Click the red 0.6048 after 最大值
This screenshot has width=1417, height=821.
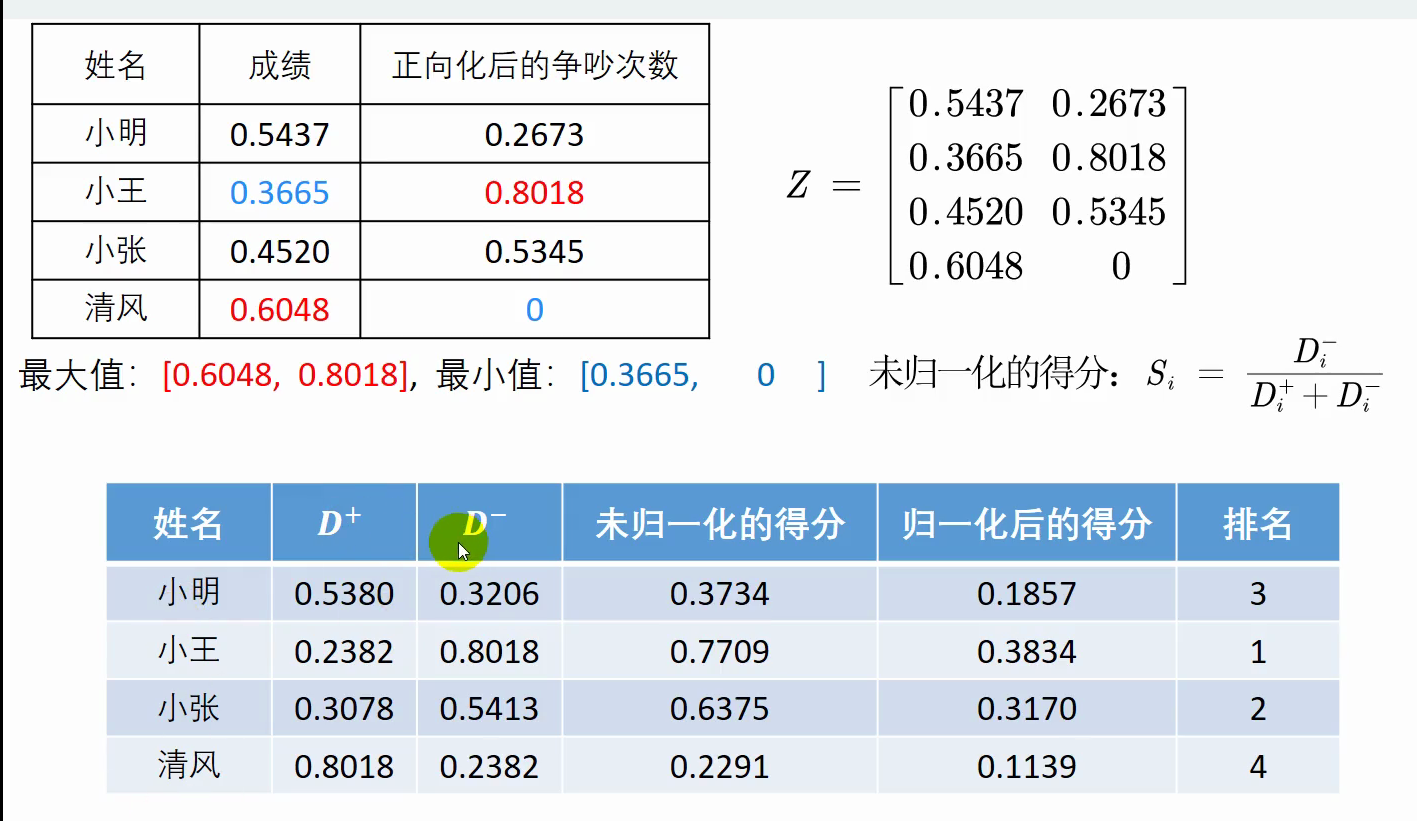pyautogui.click(x=223, y=376)
